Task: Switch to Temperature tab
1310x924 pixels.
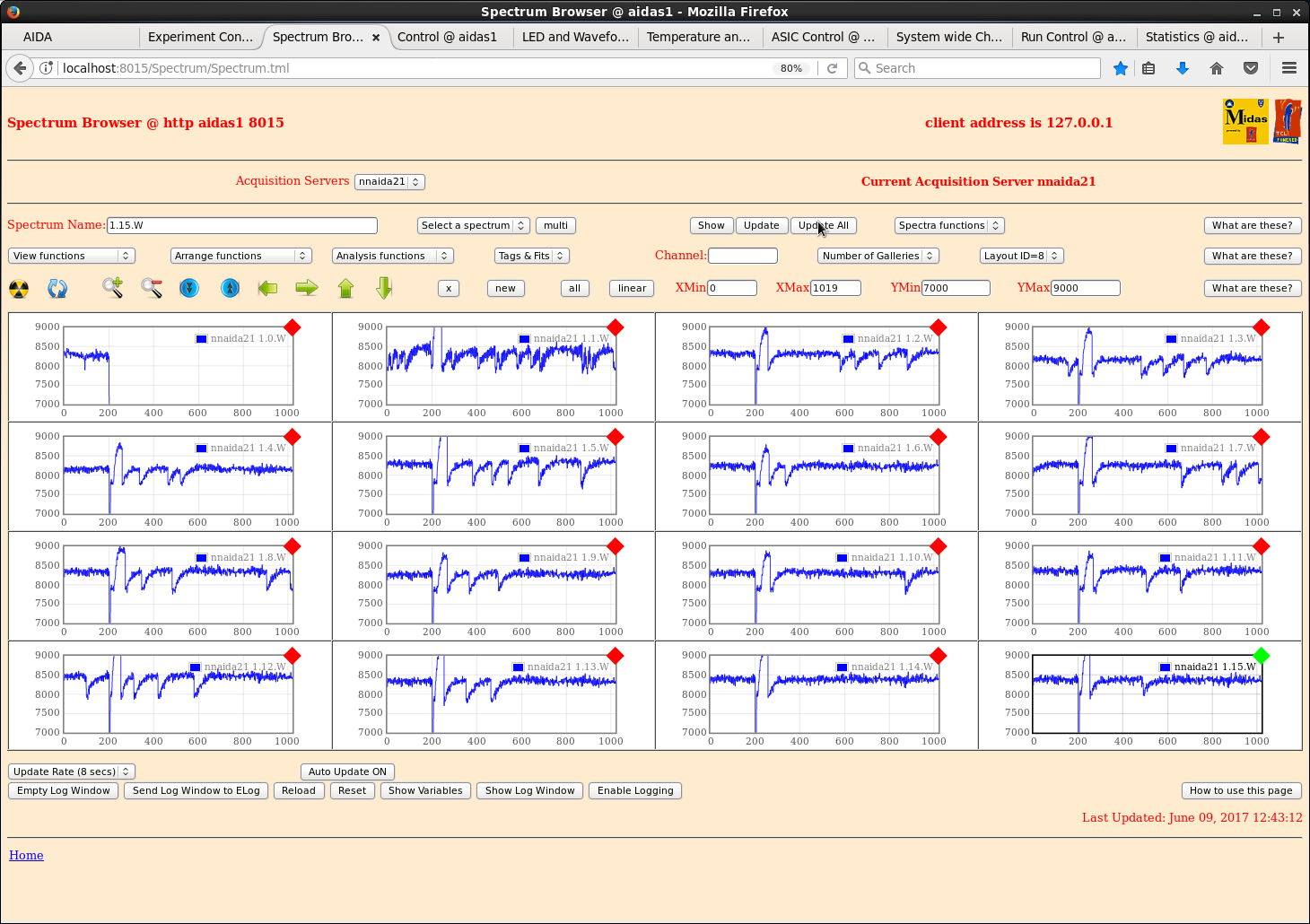Action: tap(698, 37)
